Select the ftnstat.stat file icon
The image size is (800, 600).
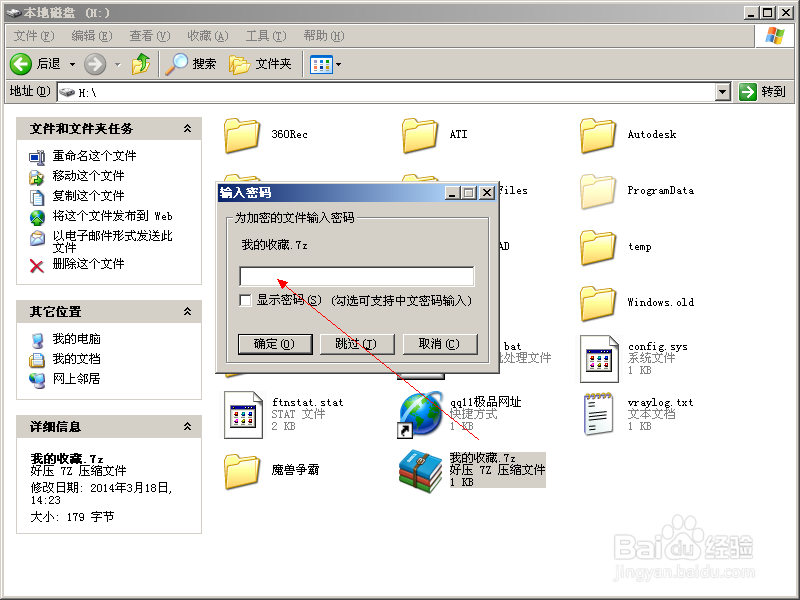(x=243, y=415)
